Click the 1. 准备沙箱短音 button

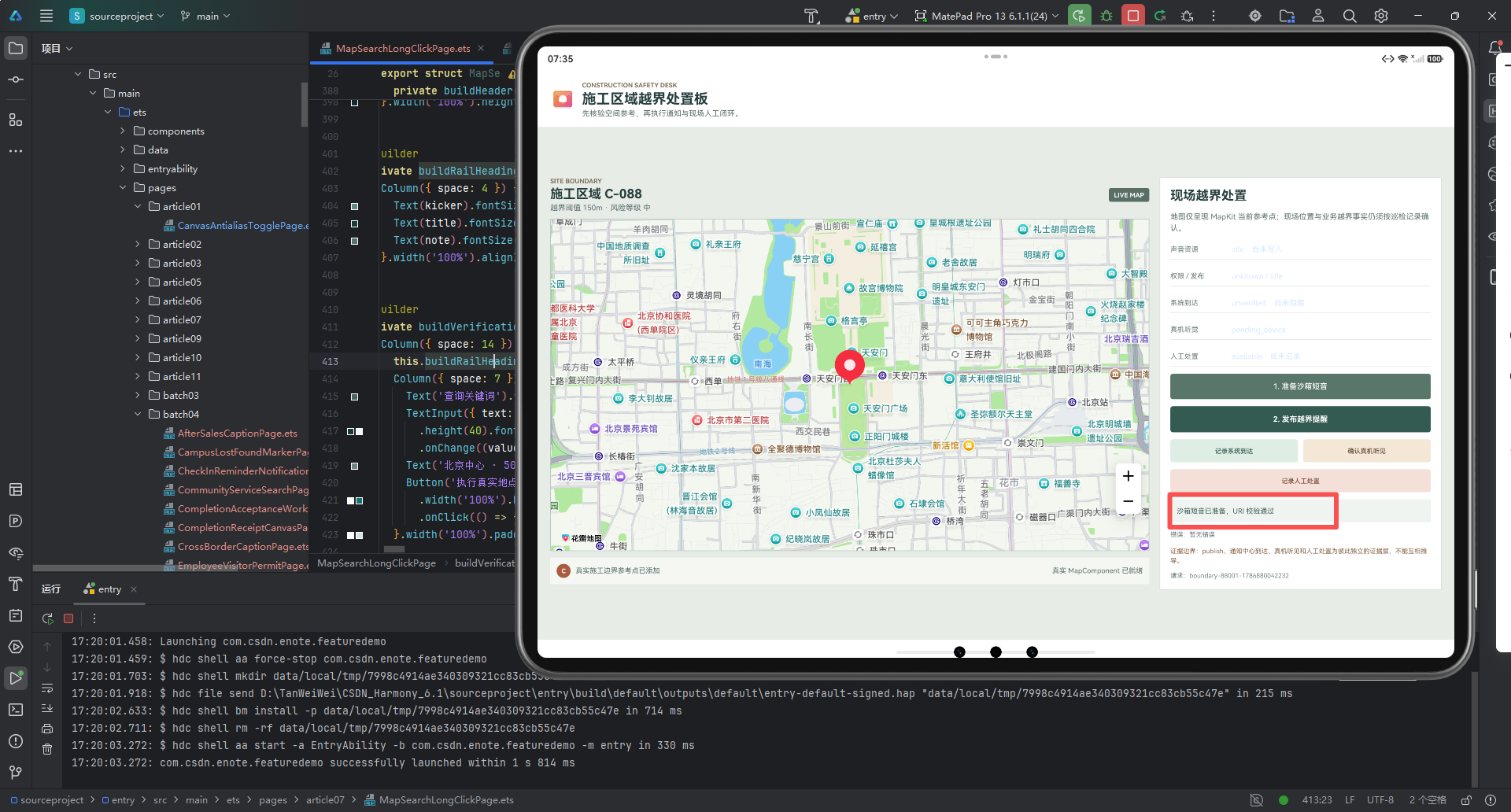click(1300, 386)
